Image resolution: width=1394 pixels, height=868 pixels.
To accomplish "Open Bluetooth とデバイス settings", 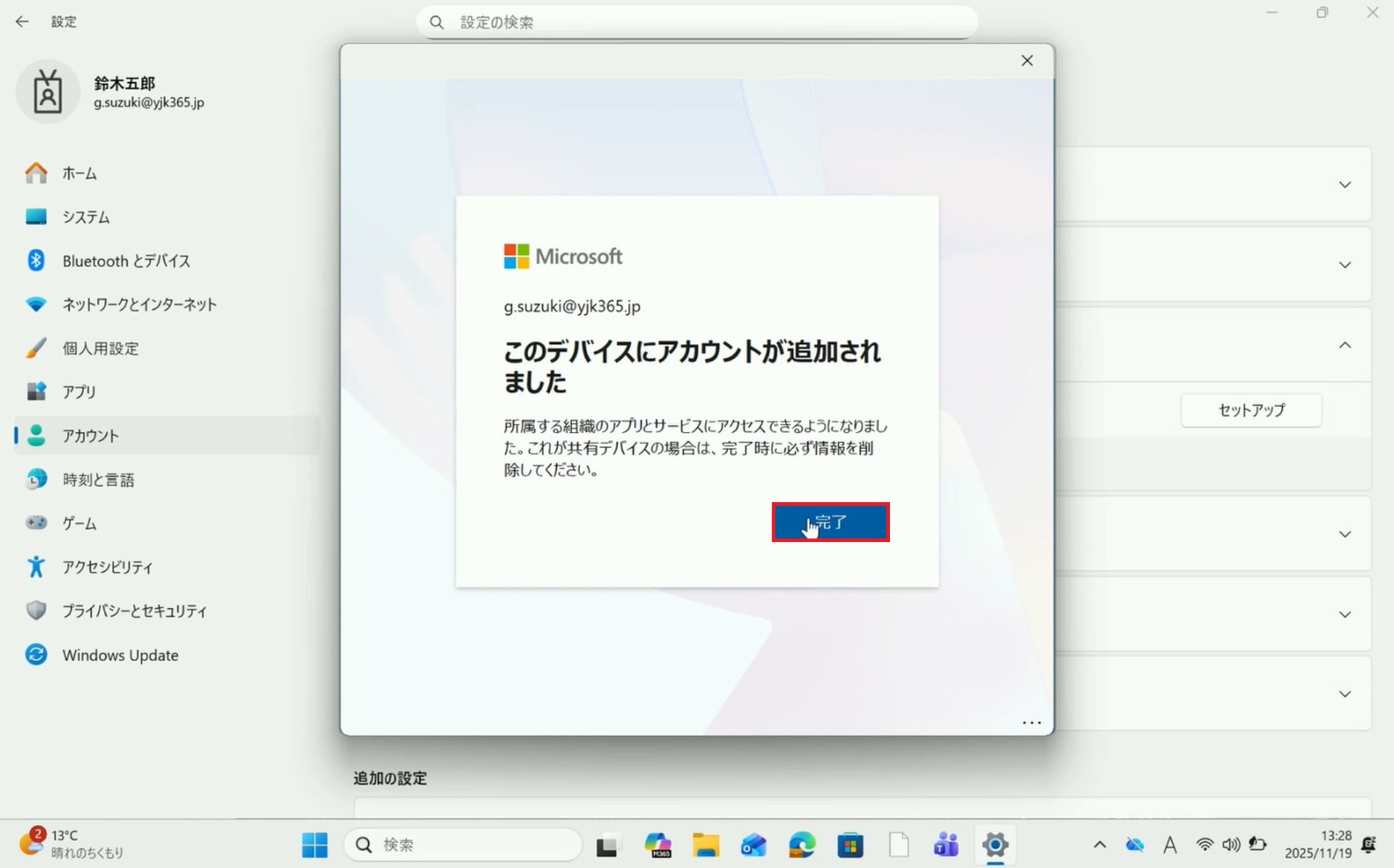I will (x=126, y=261).
